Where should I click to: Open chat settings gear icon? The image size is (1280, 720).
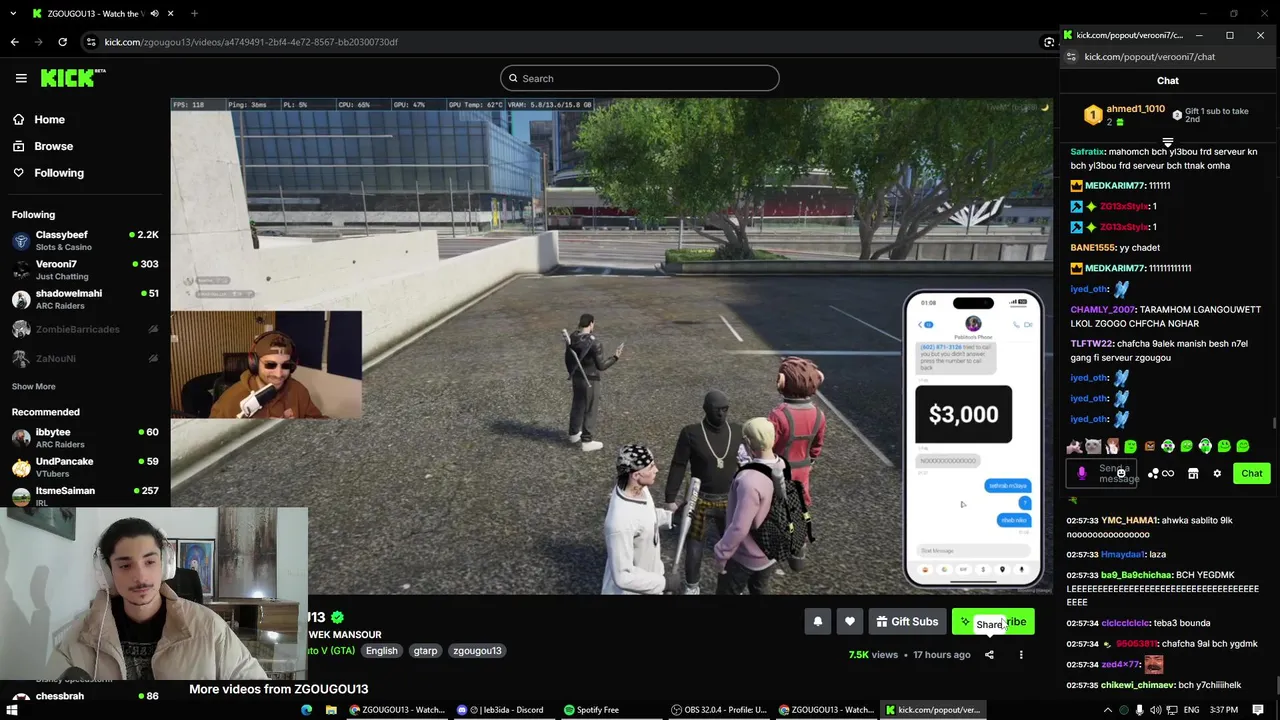pos(1217,474)
